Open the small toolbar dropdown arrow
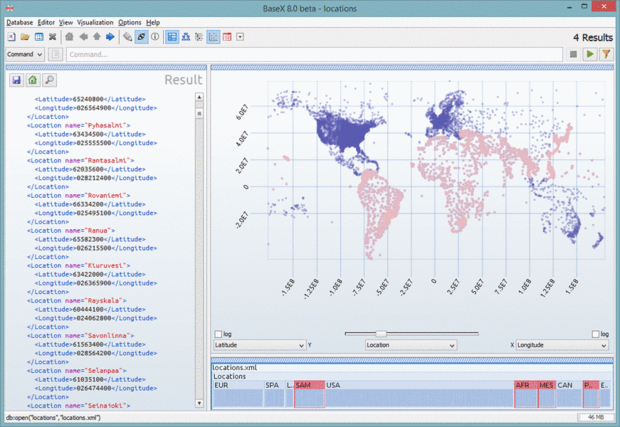620x427 pixels. point(240,37)
